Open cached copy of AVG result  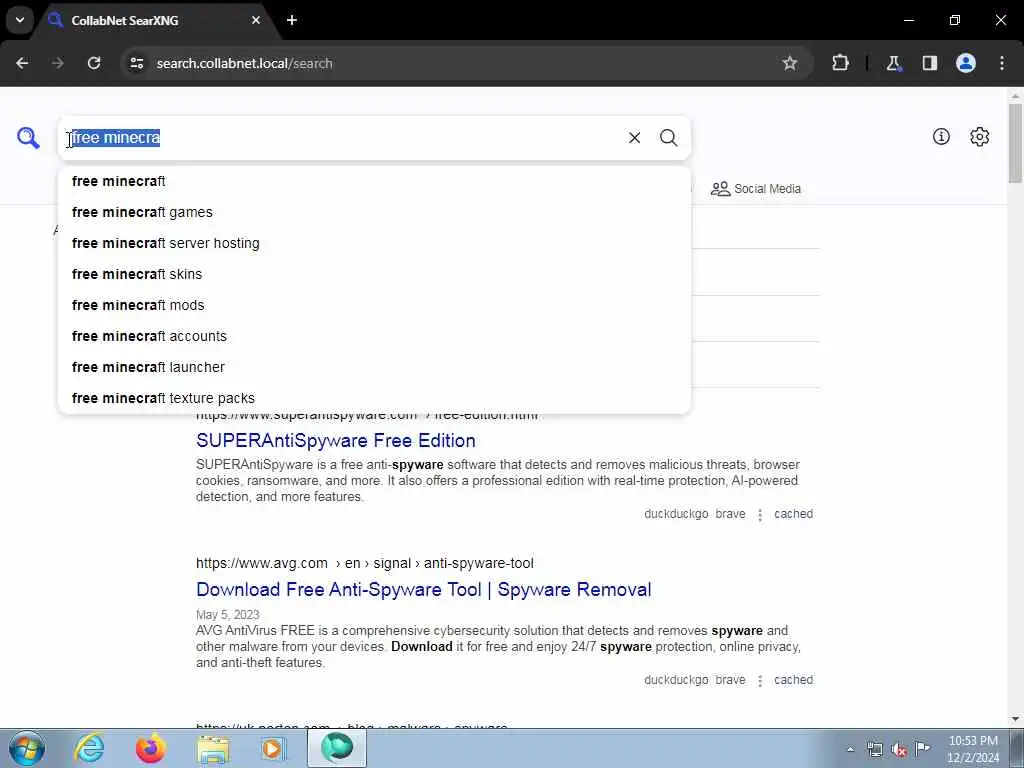click(793, 680)
